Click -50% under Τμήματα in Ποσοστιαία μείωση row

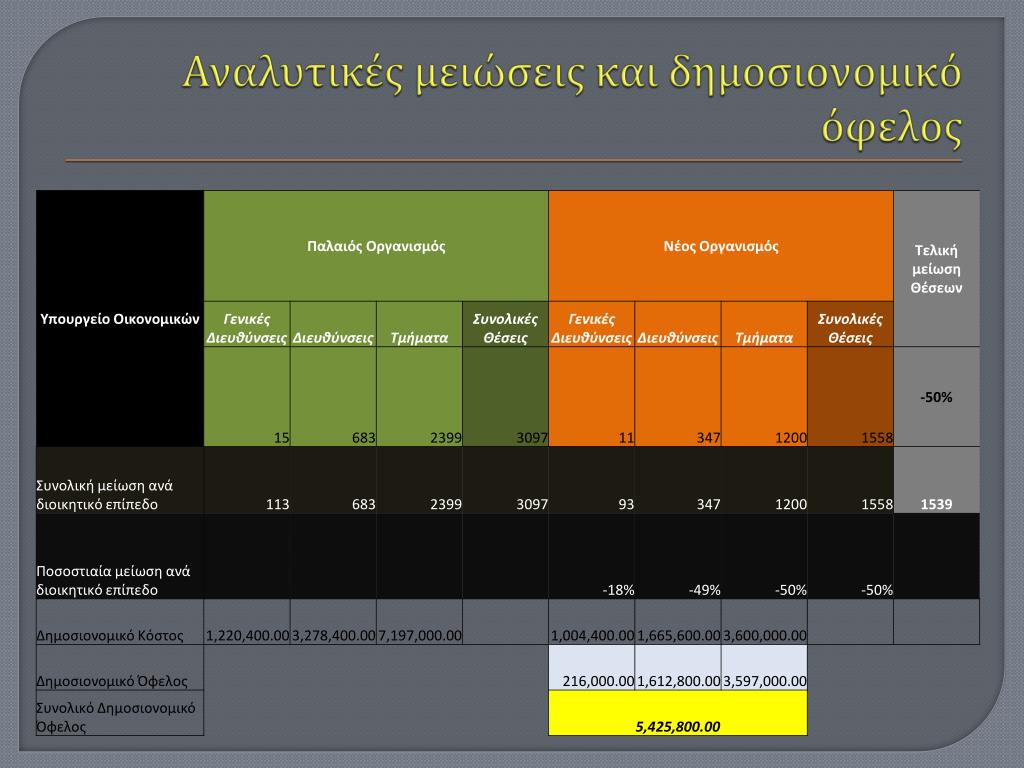tap(790, 590)
